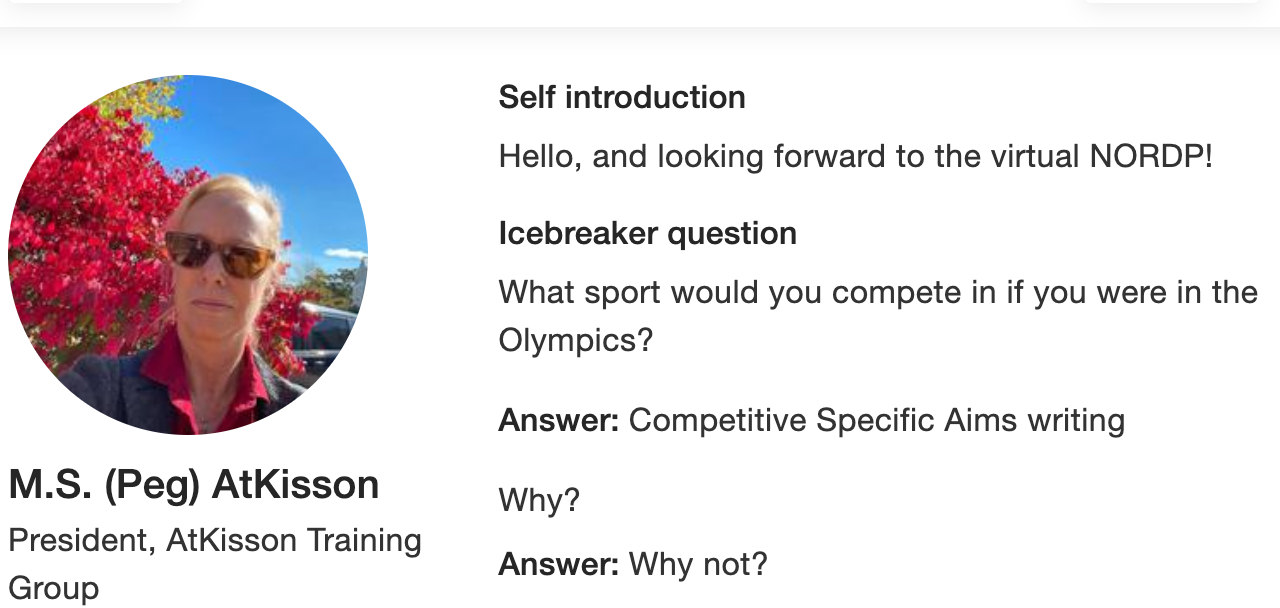This screenshot has height=608, width=1280.
Task: Click the name M.S. (Peg) AtKisson
Action: [194, 485]
